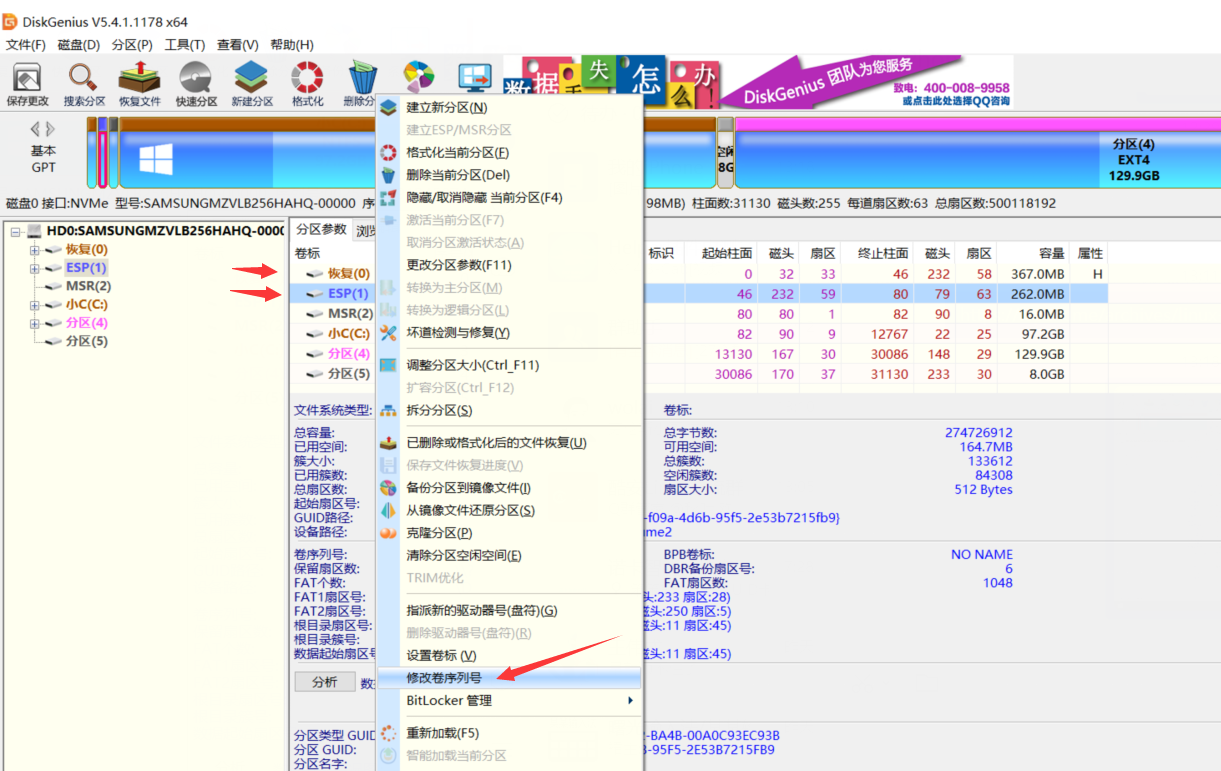Collapse the HD0:SAMSUNG disk tree node
This screenshot has width=1221, height=771.
(16, 232)
